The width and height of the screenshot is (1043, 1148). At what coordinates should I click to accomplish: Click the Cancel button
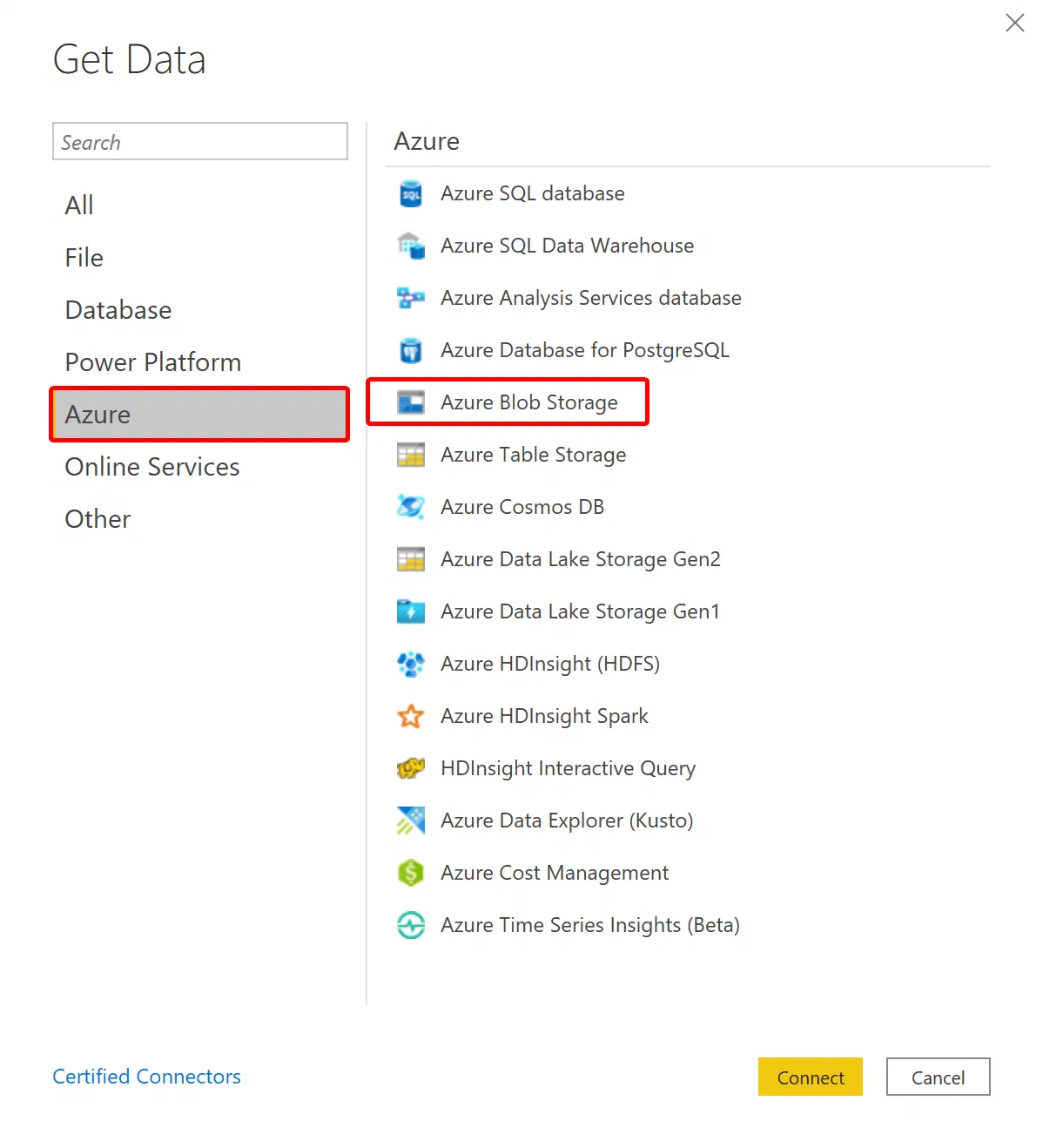coord(939,1077)
